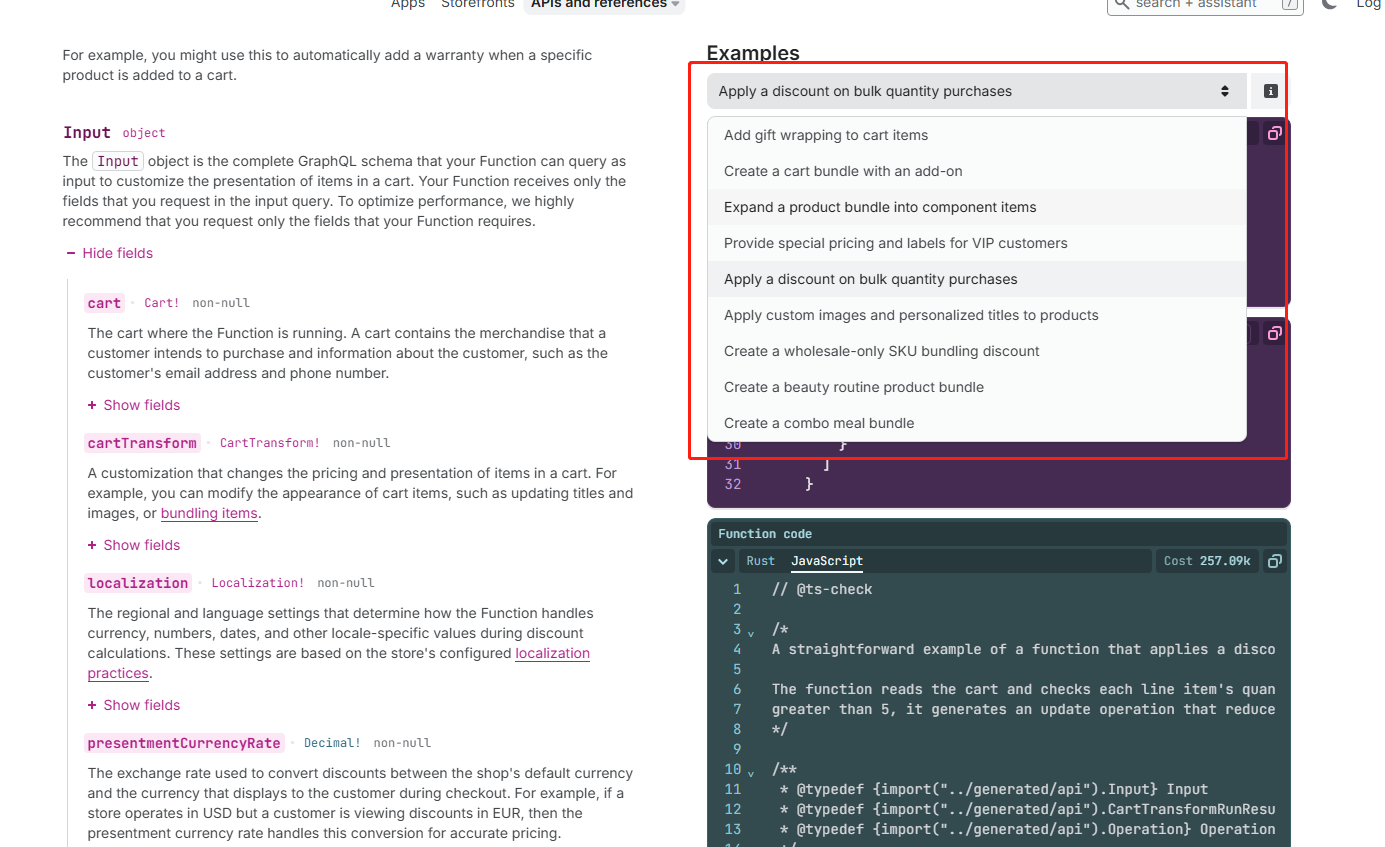
Task: Open the APIs and references menu
Action: (604, 4)
